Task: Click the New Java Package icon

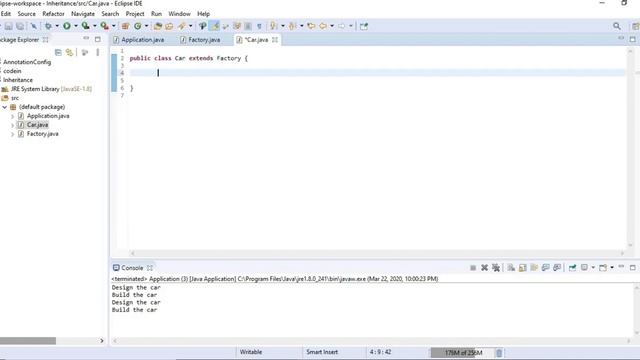Action: 126,26
